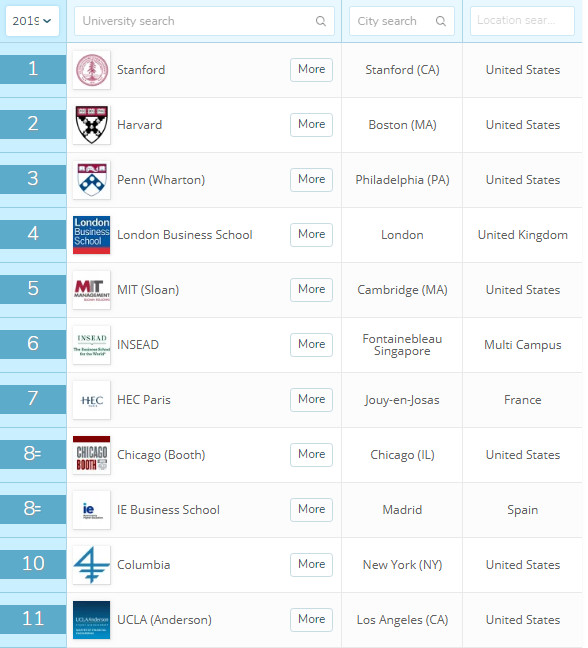Click the Harvard shield logo
The height and width of the screenshot is (648, 588).
tap(92, 125)
